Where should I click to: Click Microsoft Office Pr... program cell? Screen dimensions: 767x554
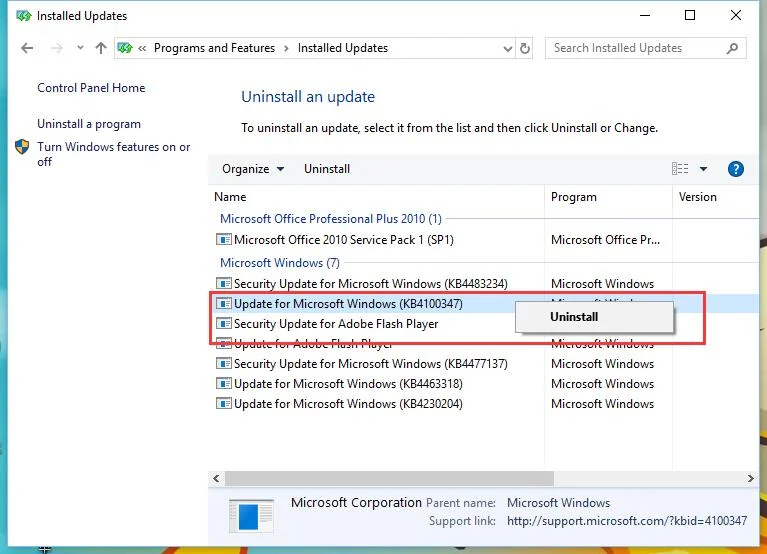[606, 240]
